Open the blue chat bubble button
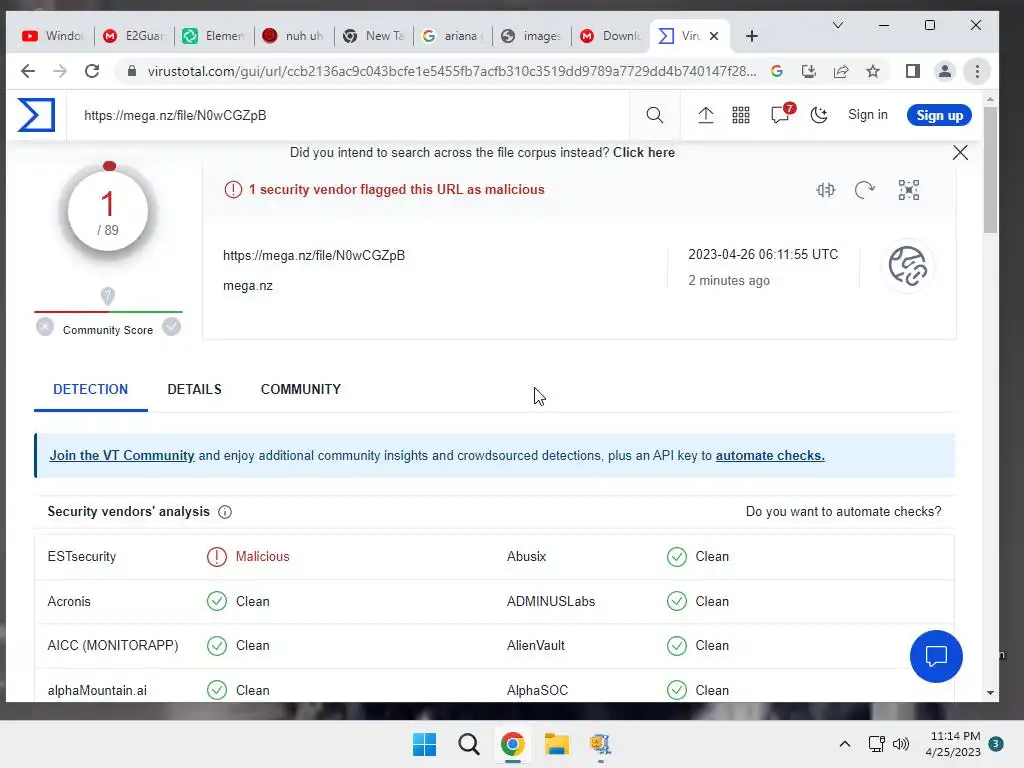The width and height of the screenshot is (1024, 768). pyautogui.click(x=936, y=656)
